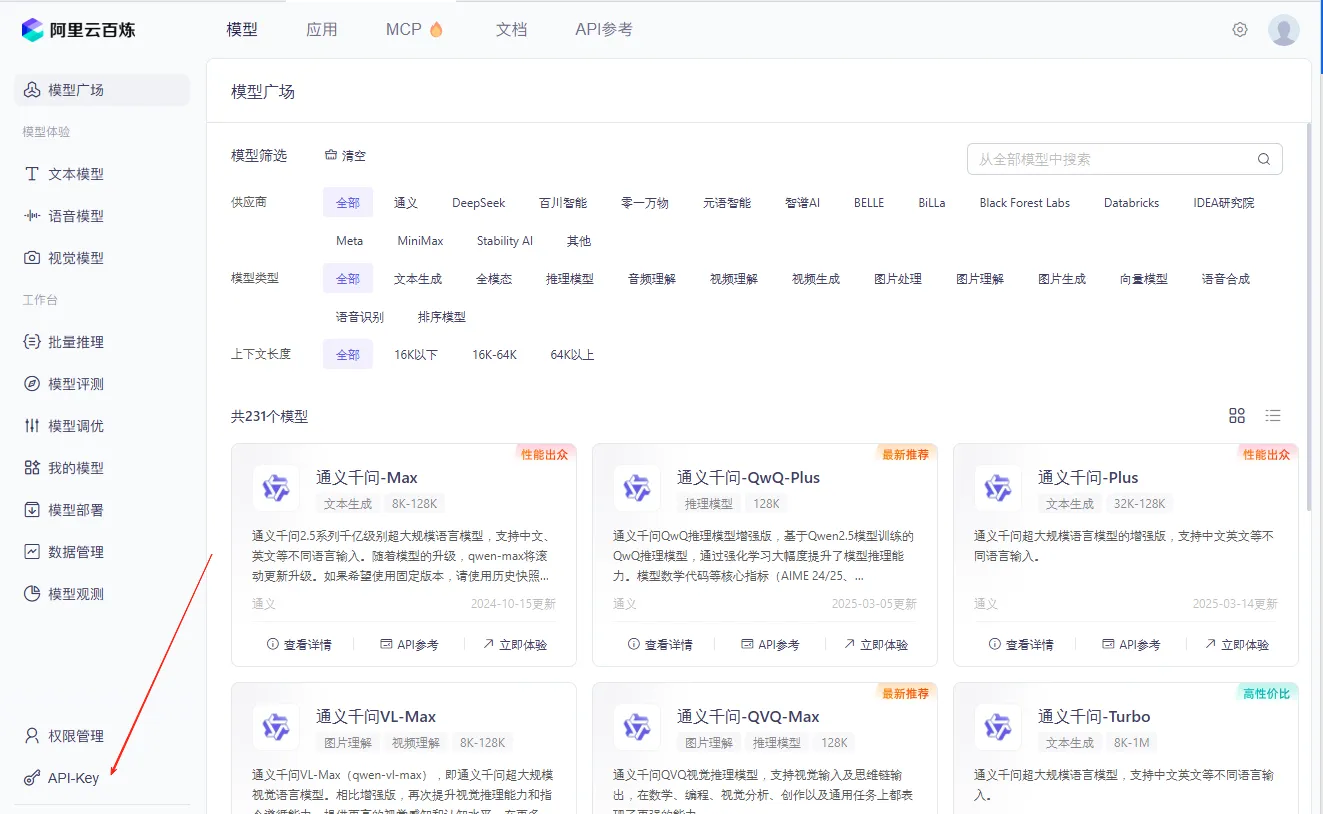Image resolution: width=1323 pixels, height=814 pixels.
Task: Switch to grid view layout
Action: tap(1237, 416)
